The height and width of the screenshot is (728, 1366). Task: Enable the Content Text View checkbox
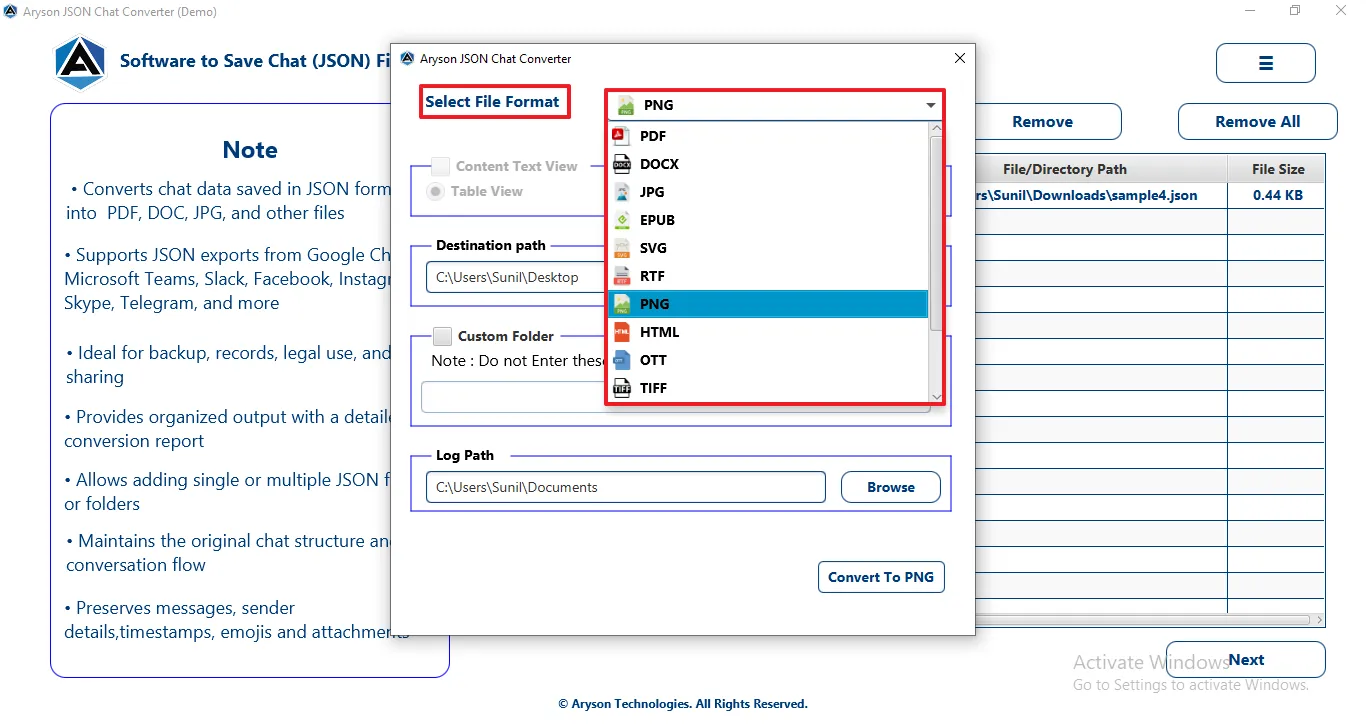[x=440, y=166]
